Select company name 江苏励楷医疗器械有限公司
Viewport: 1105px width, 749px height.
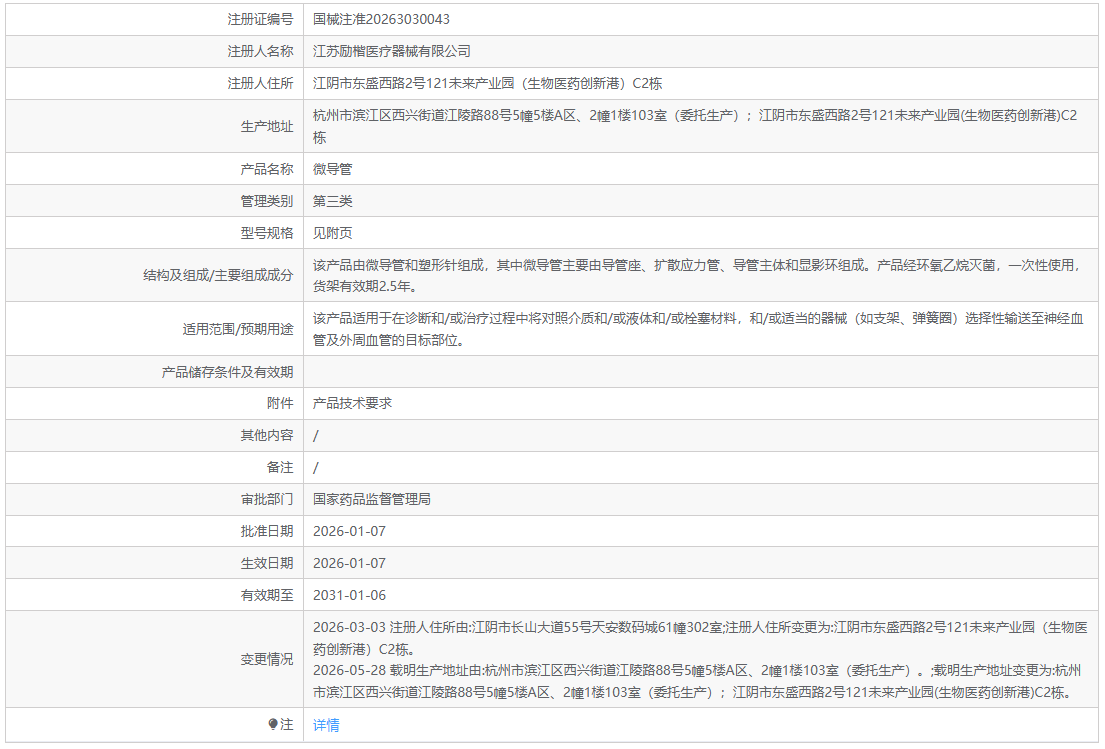click(x=392, y=51)
